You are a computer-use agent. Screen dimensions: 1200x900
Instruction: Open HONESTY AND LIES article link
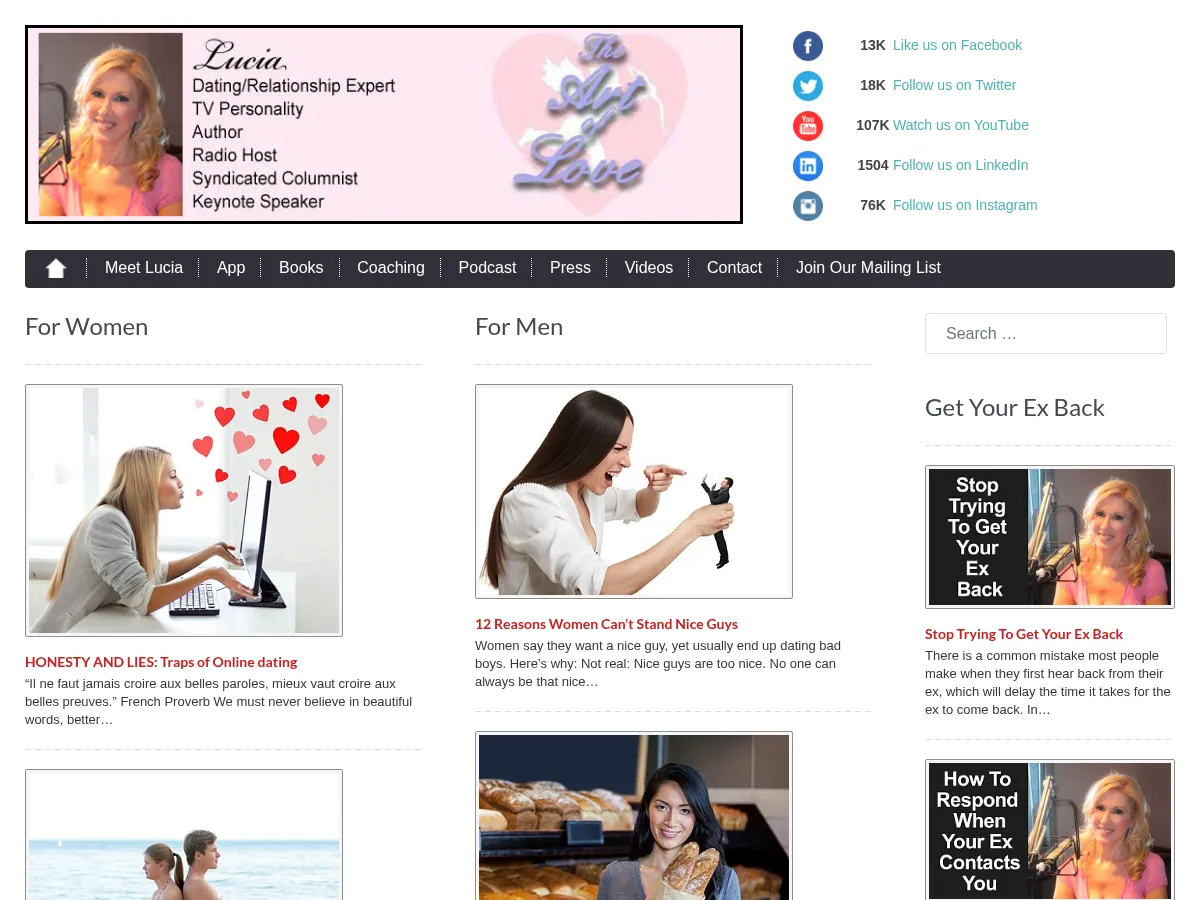click(161, 662)
